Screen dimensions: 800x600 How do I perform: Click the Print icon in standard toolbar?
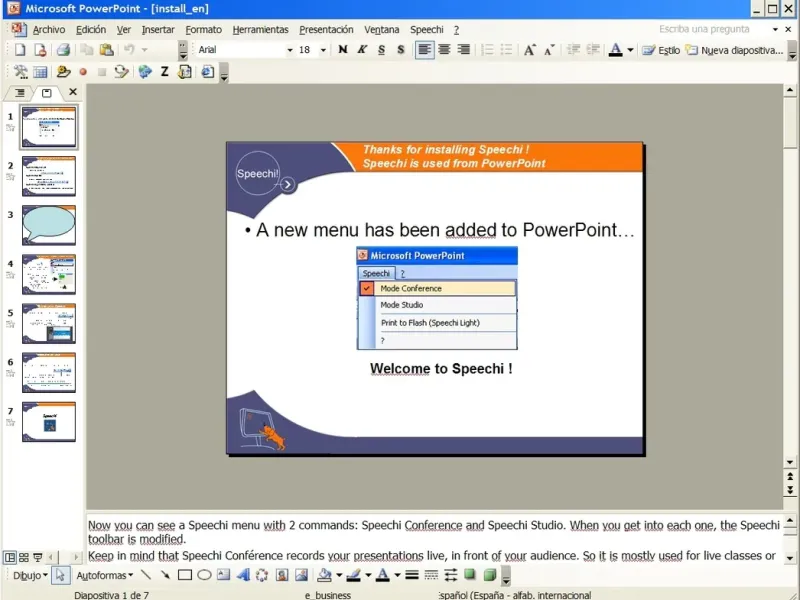pos(63,49)
